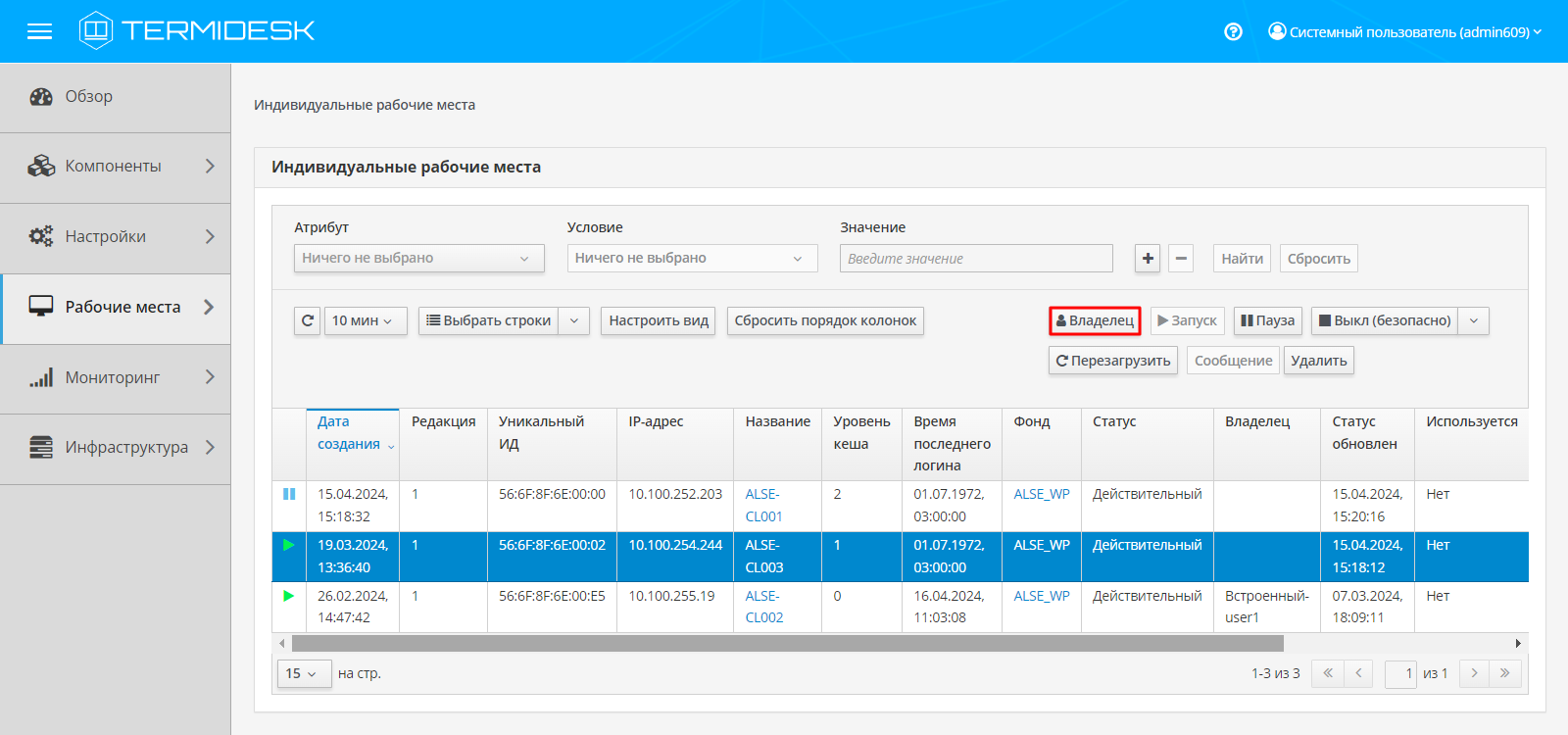Click the help question mark icon

tap(1233, 31)
